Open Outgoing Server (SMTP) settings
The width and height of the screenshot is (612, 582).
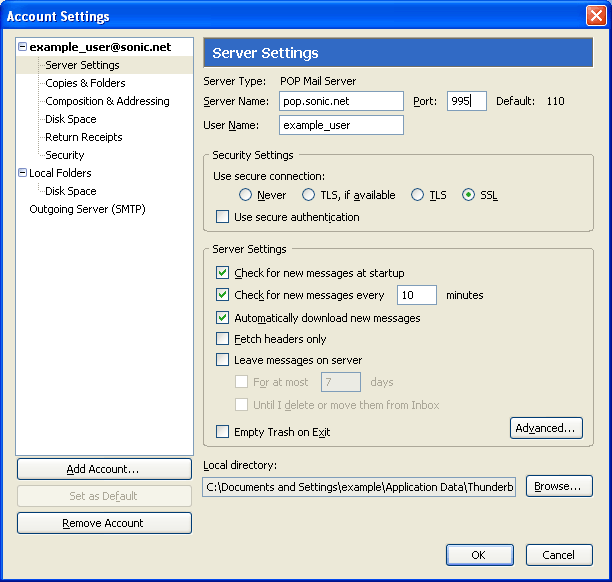tap(87, 209)
